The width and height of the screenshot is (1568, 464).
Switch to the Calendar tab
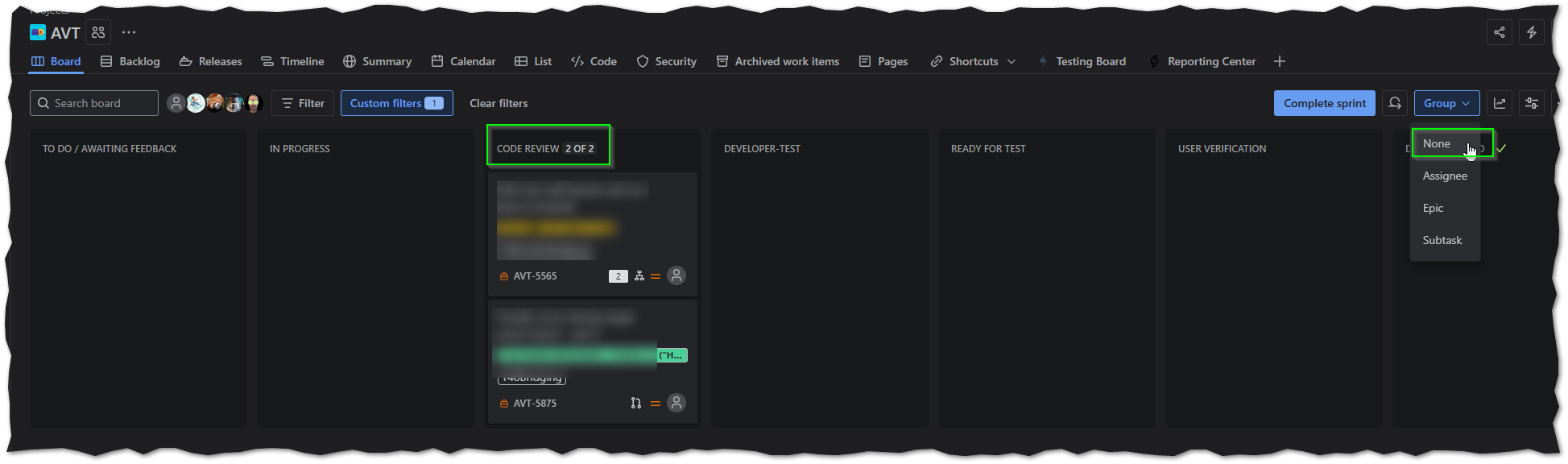pyautogui.click(x=463, y=61)
